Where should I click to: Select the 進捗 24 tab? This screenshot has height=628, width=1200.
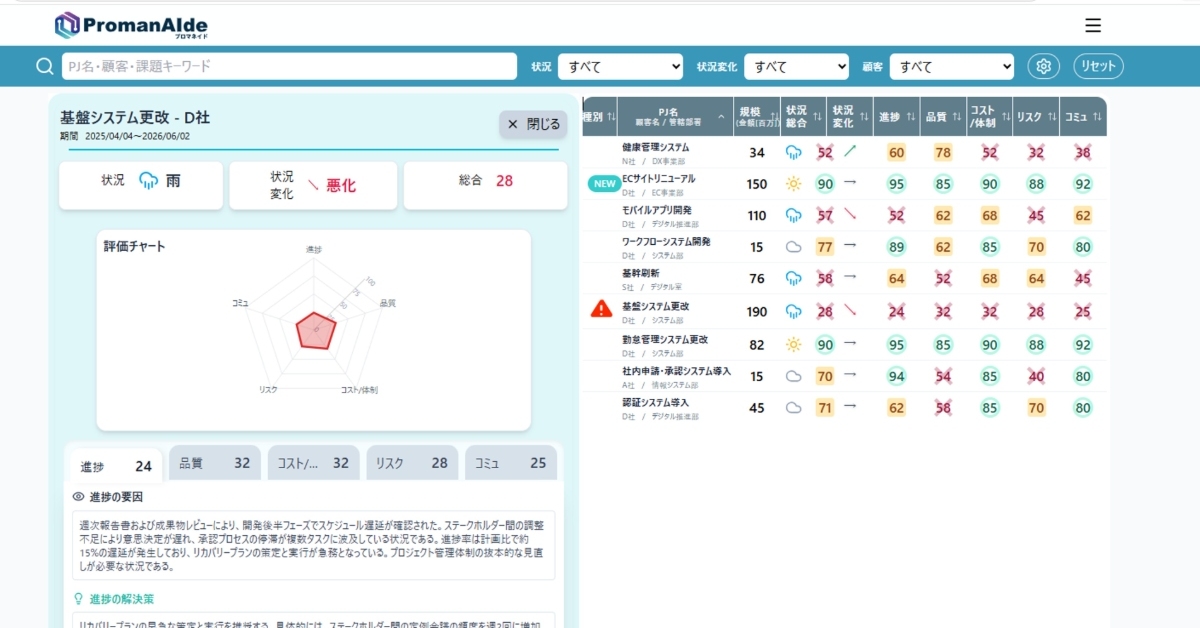116,466
